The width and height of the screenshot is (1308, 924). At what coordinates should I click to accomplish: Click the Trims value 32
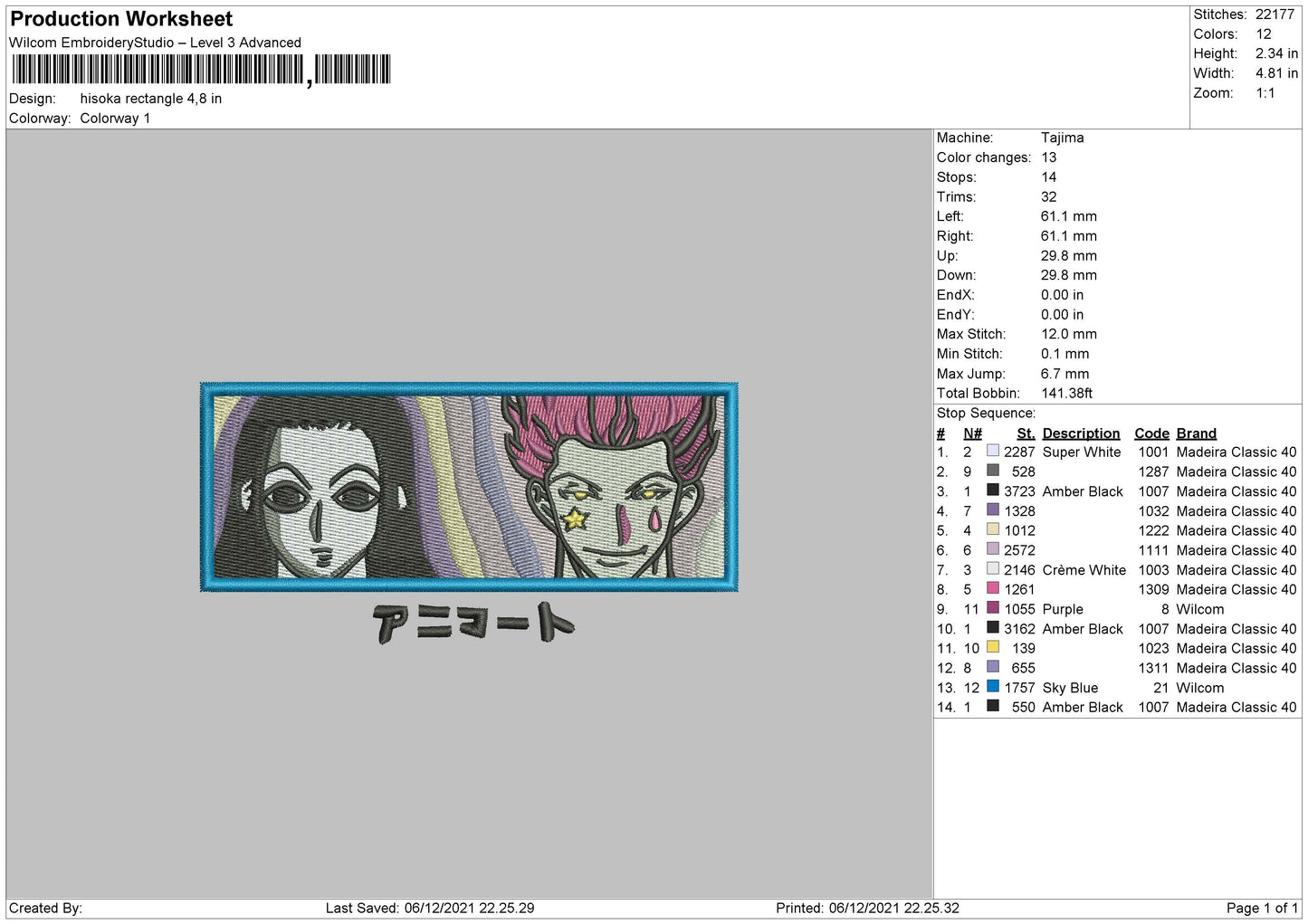click(x=1049, y=196)
